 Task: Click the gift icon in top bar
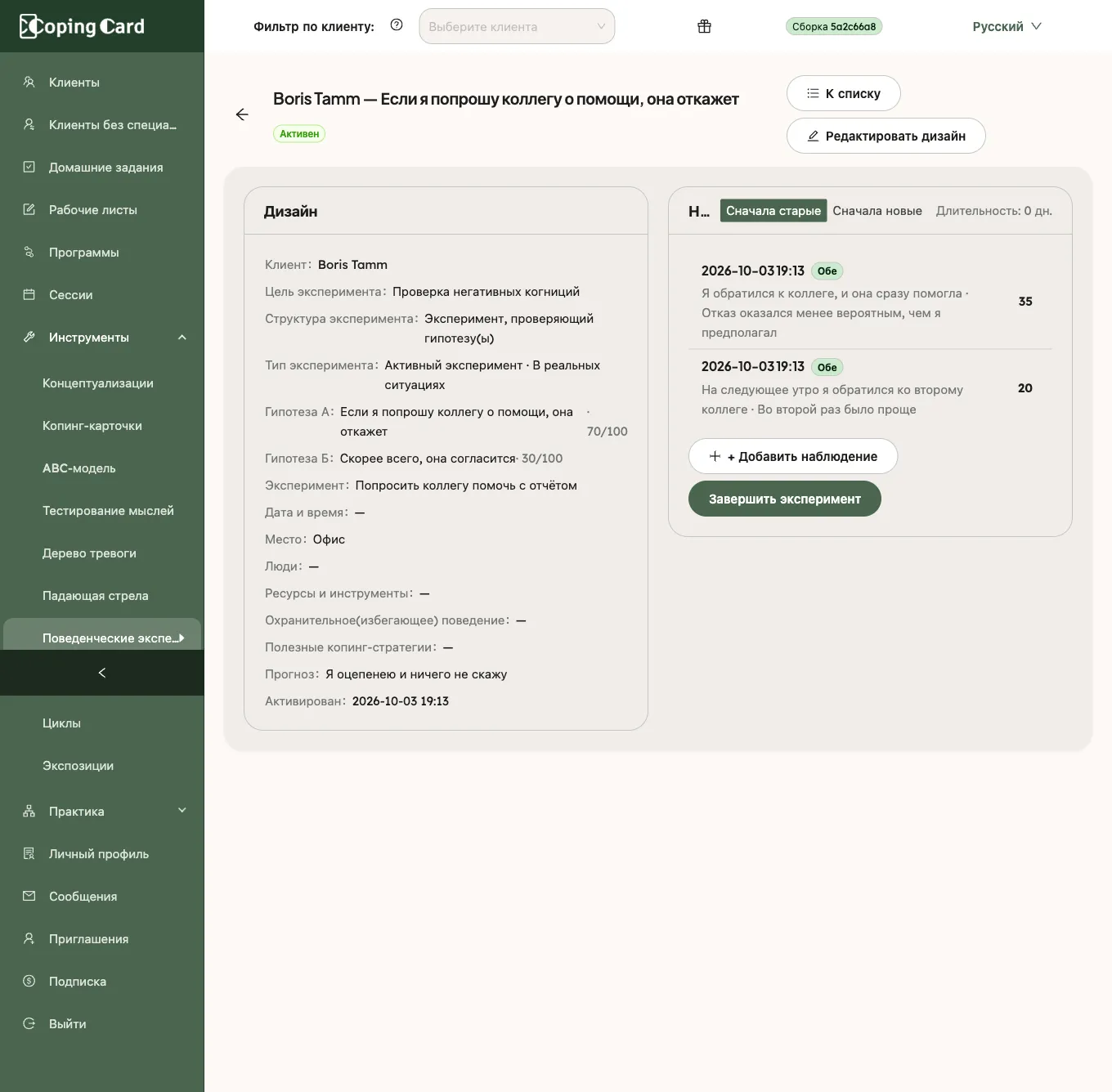[x=704, y=26]
